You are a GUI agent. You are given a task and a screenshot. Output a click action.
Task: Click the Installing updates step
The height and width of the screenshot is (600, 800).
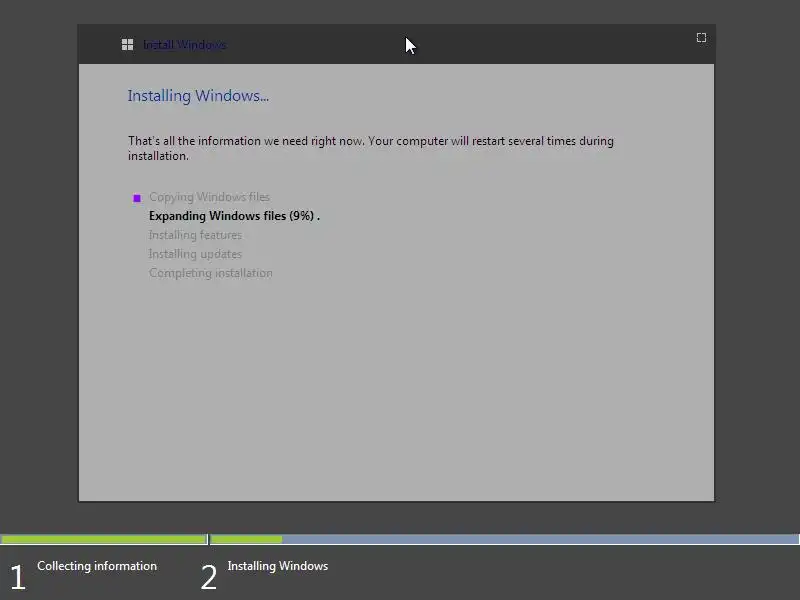coord(195,254)
